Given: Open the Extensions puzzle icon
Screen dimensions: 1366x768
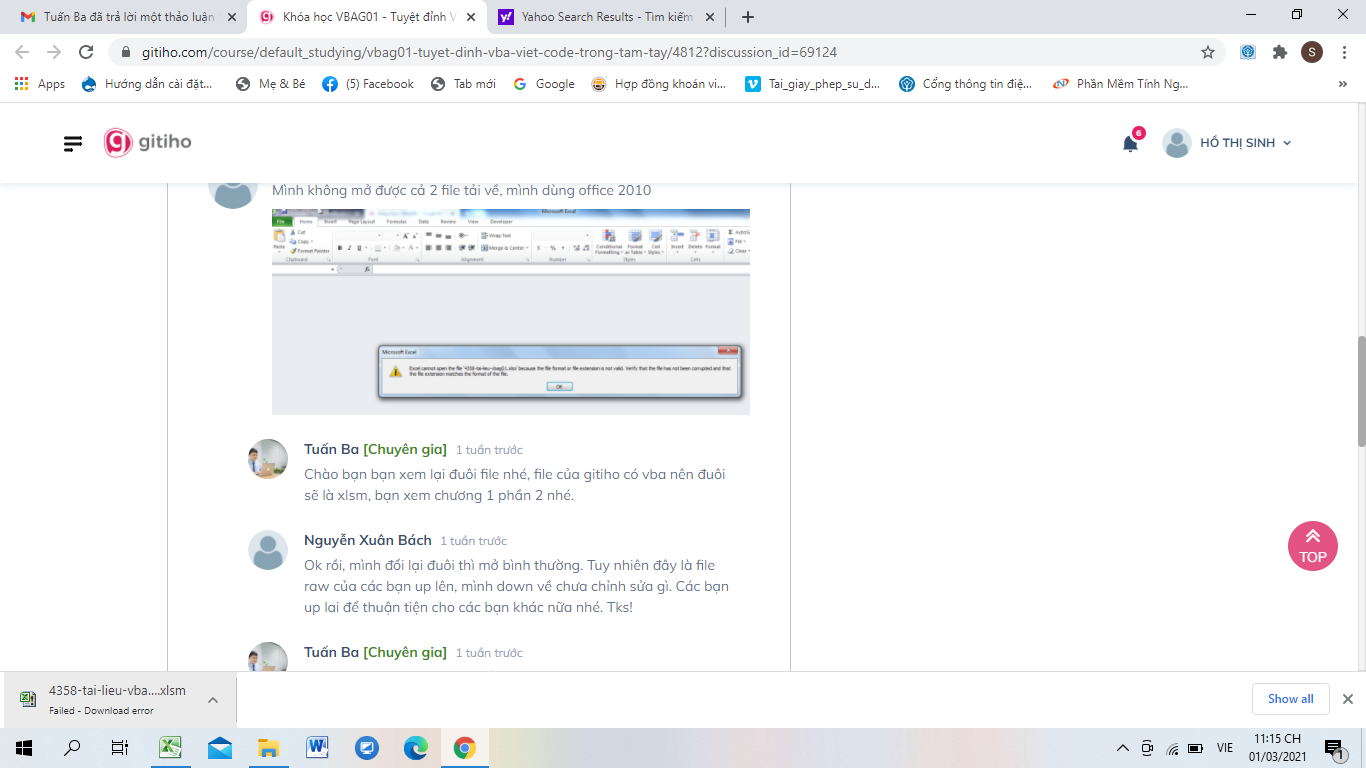Looking at the screenshot, I should coord(1280,52).
